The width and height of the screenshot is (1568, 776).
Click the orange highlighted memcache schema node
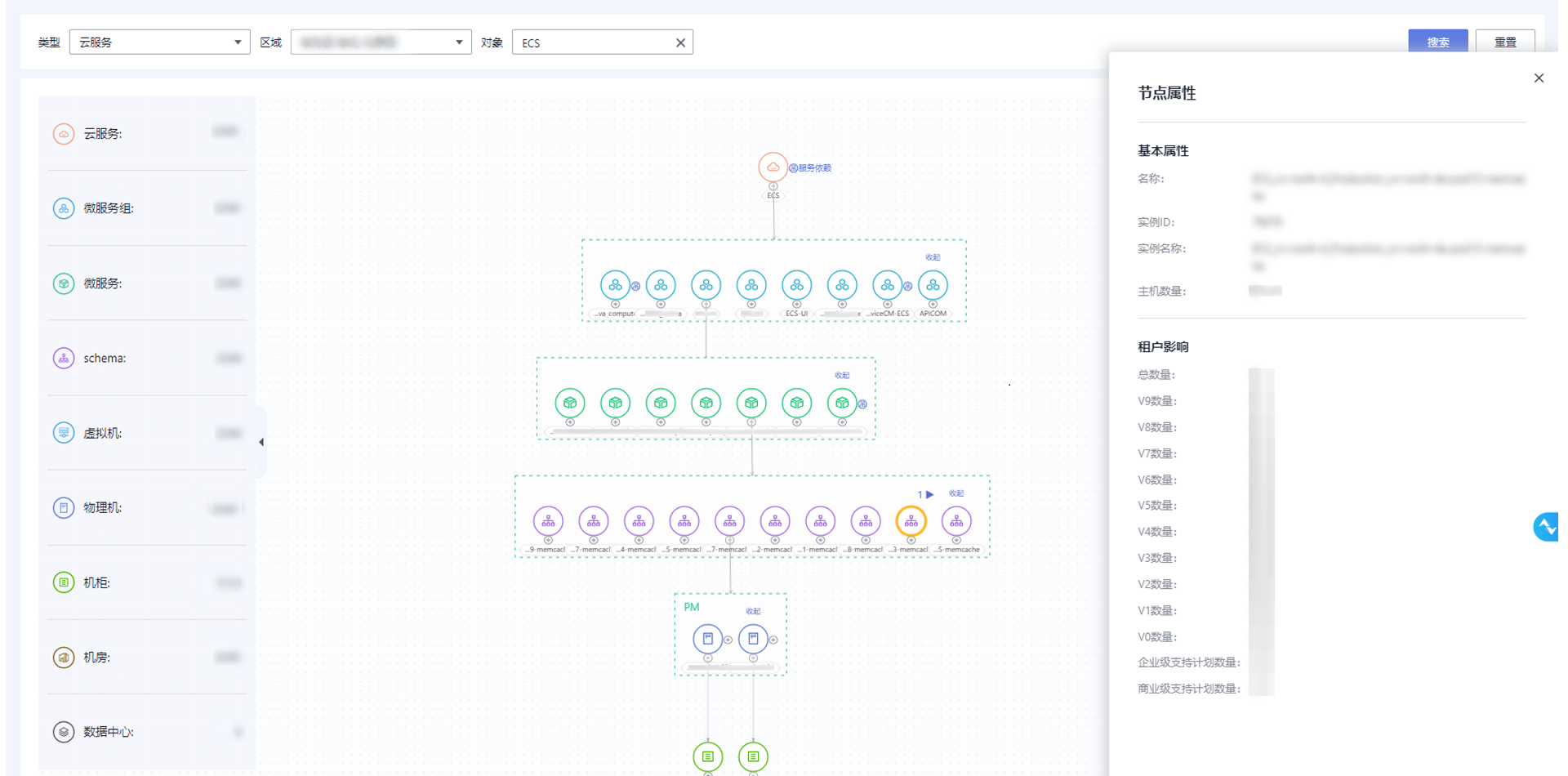tap(911, 520)
